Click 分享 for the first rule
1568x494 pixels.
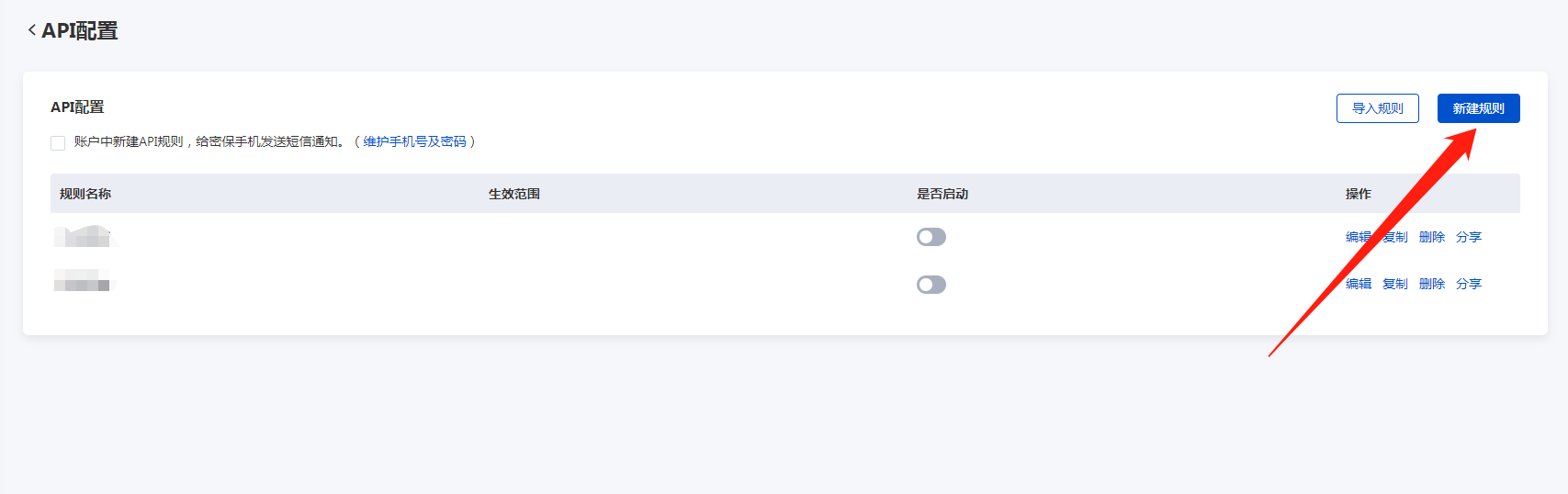[1468, 237]
